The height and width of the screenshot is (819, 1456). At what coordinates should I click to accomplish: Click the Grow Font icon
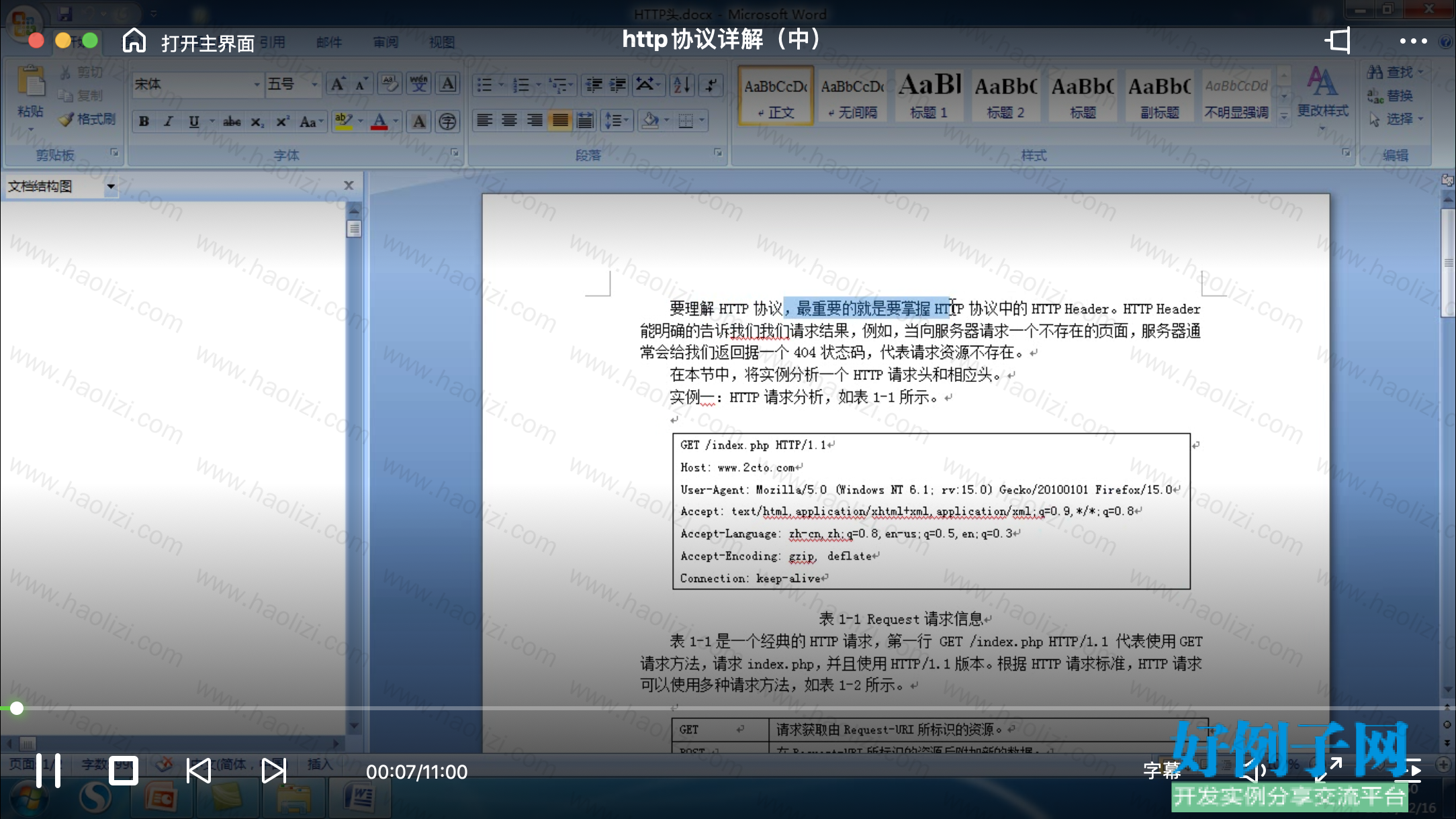pyautogui.click(x=337, y=85)
